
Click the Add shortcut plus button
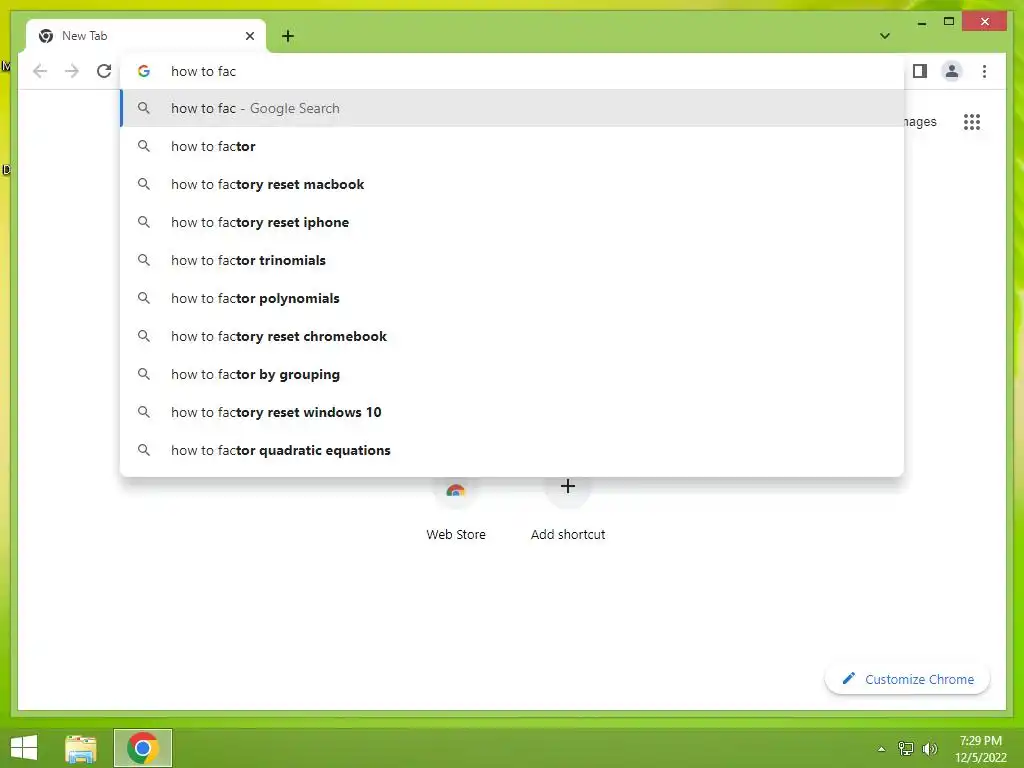pyautogui.click(x=568, y=487)
